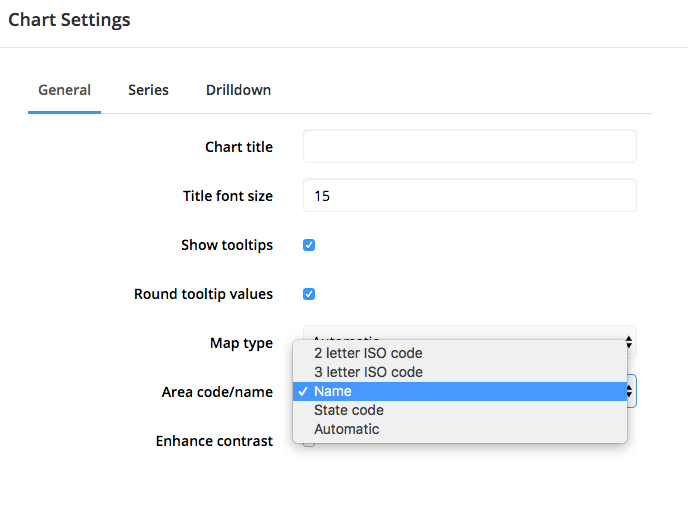
Task: Select 'Automatic' in the area code list
Action: tap(460, 429)
